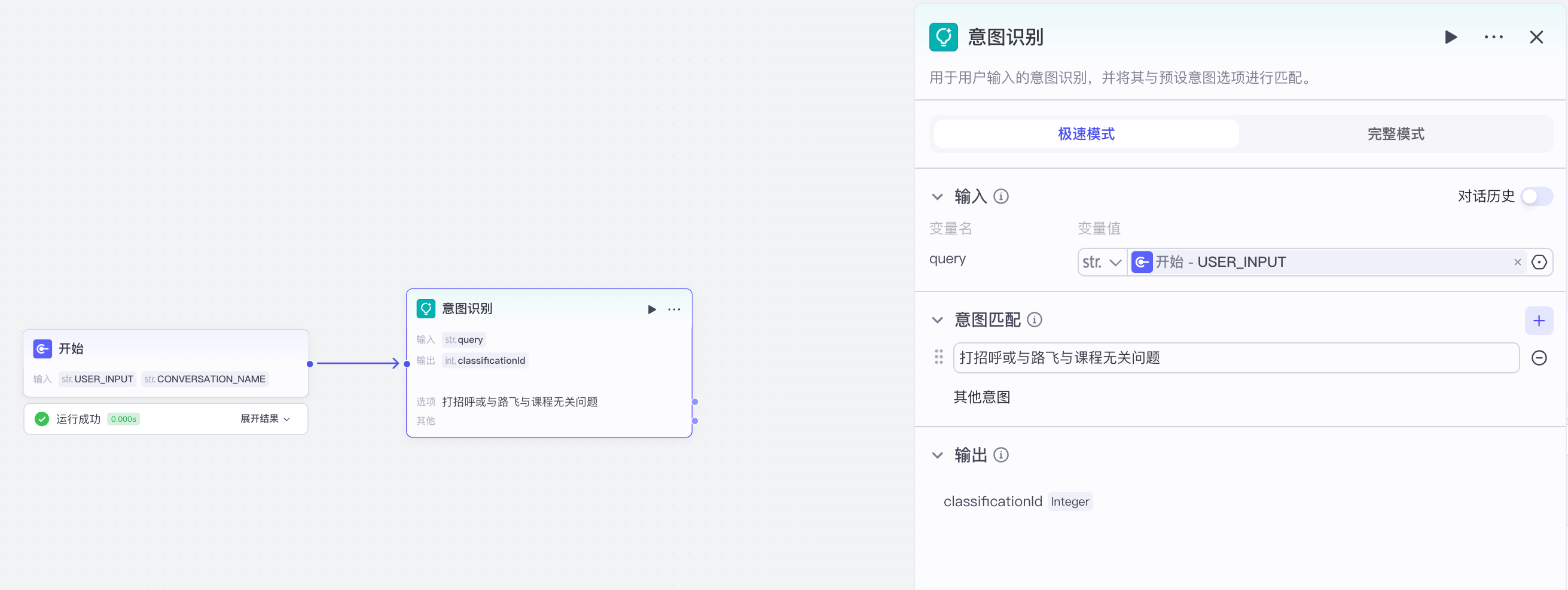
Task: Collapse the 输出 section
Action: tap(938, 455)
